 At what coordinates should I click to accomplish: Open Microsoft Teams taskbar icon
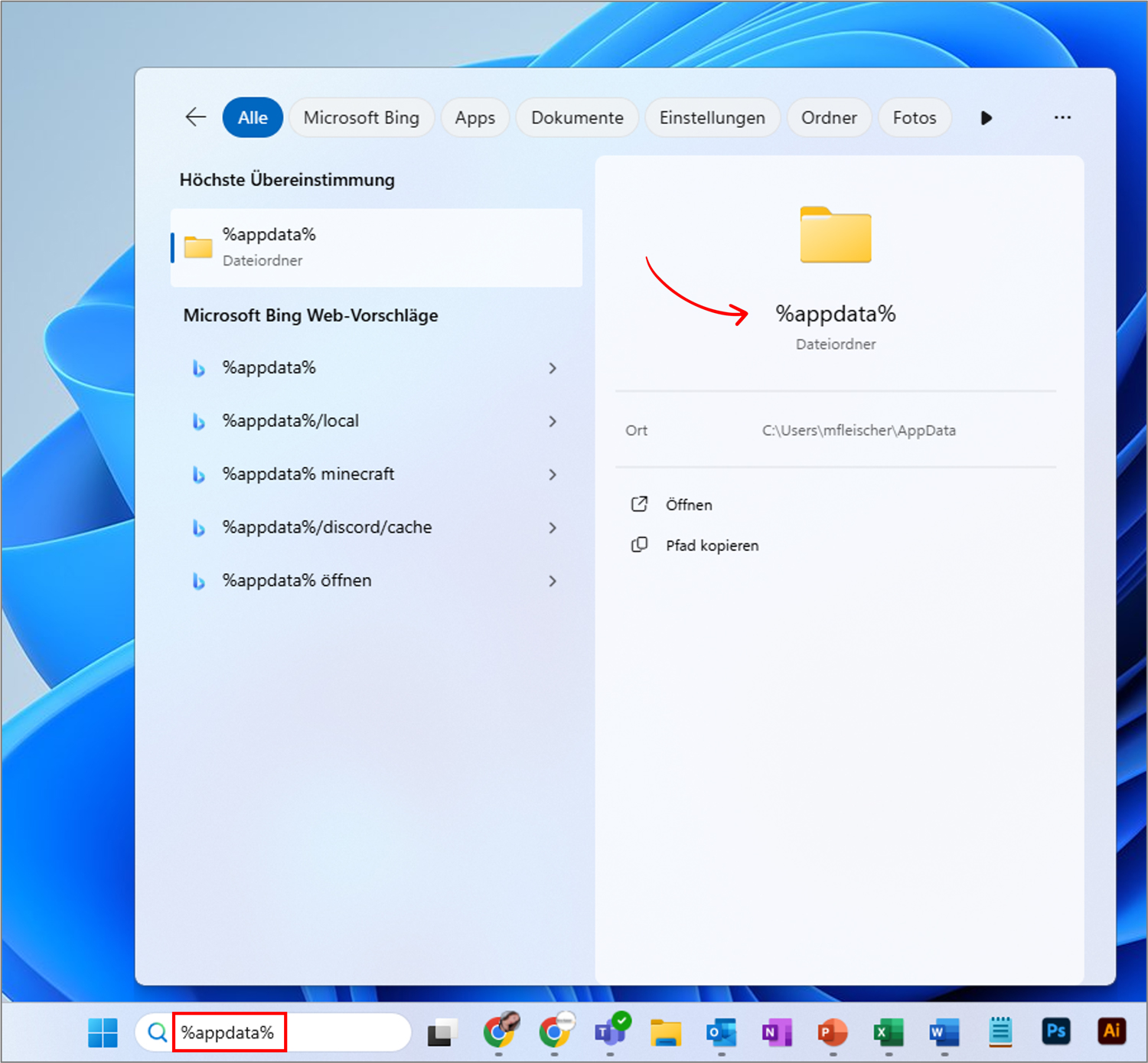(611, 1031)
